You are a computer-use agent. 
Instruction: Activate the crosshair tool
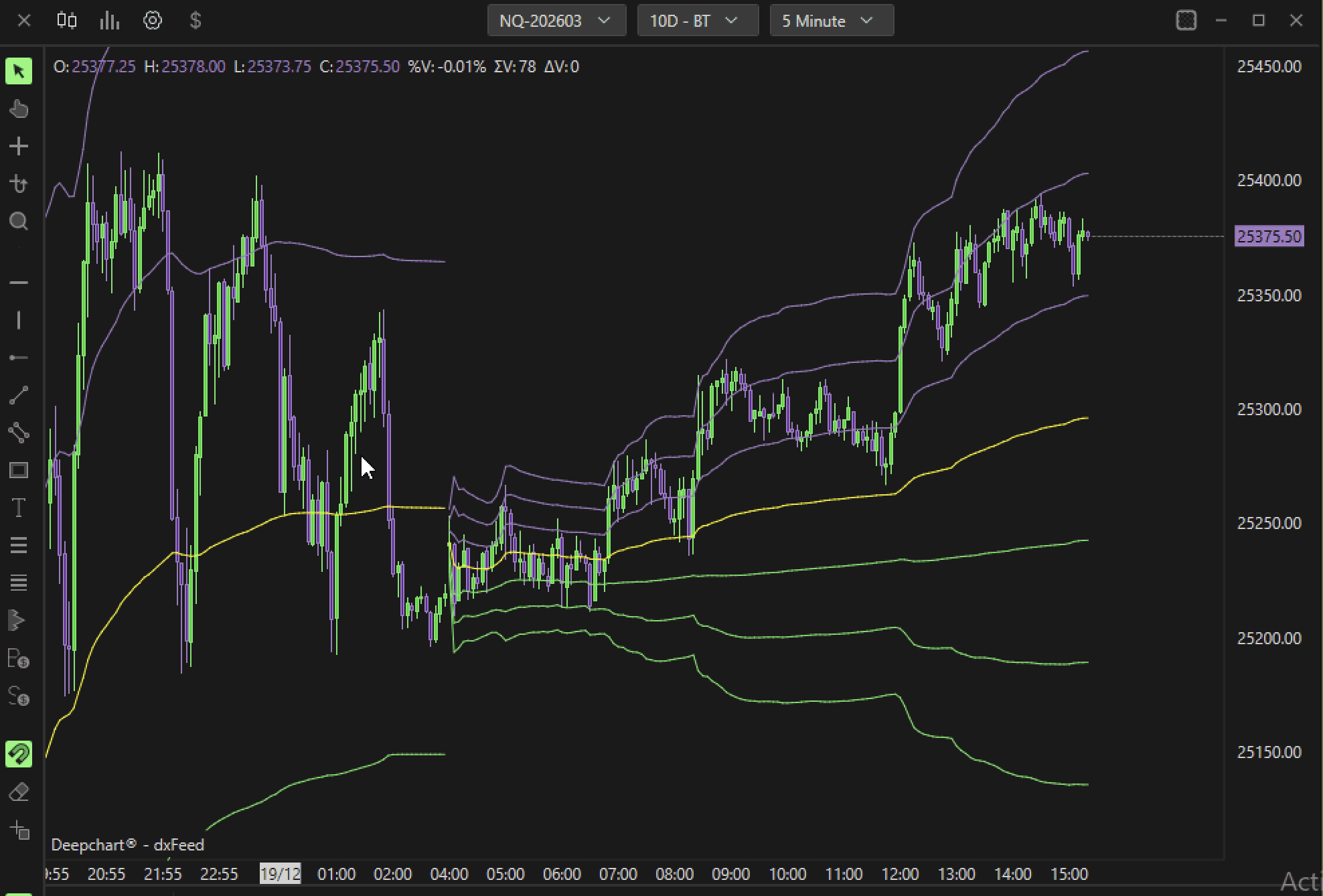tap(19, 146)
